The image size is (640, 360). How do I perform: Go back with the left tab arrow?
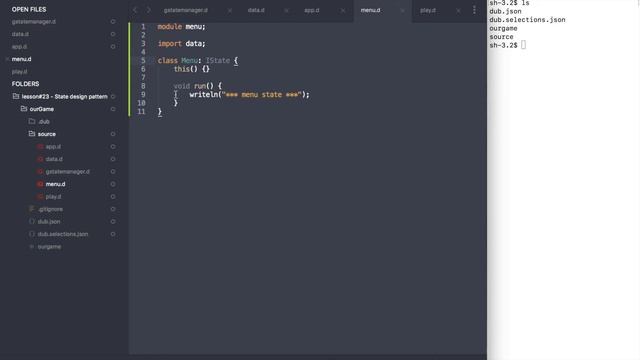tap(135, 10)
